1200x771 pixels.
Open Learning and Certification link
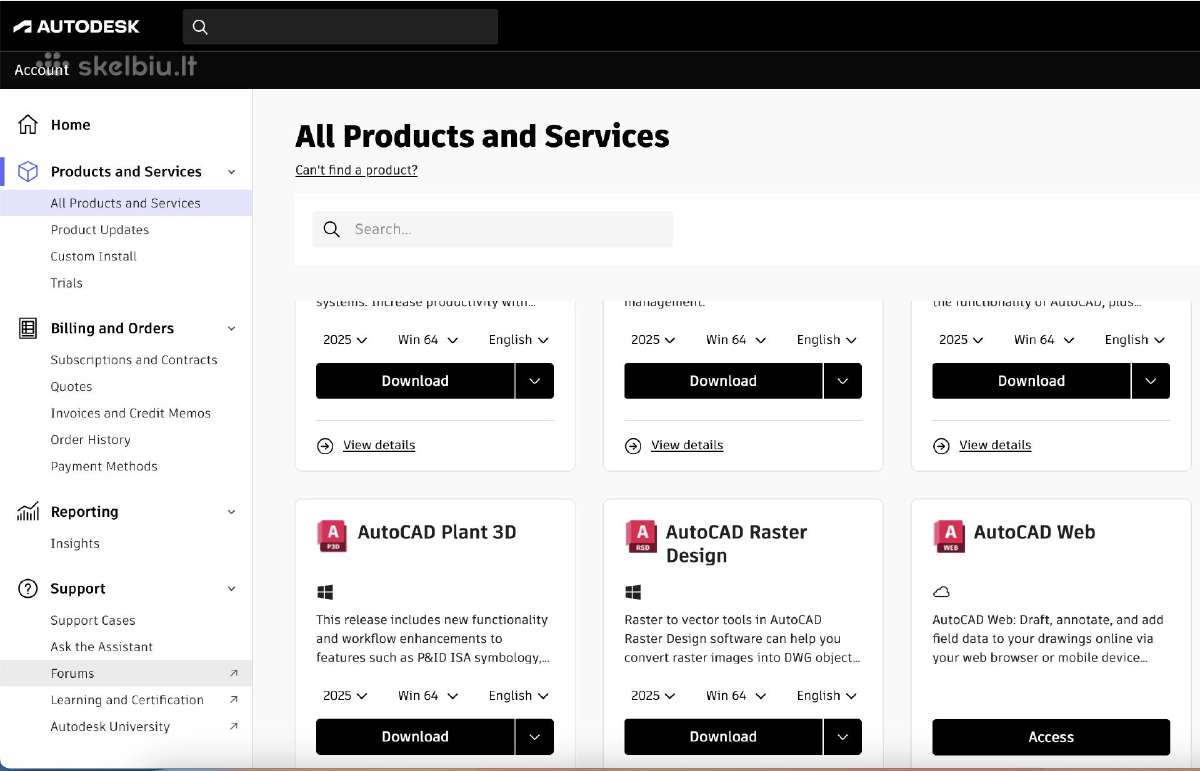127,700
